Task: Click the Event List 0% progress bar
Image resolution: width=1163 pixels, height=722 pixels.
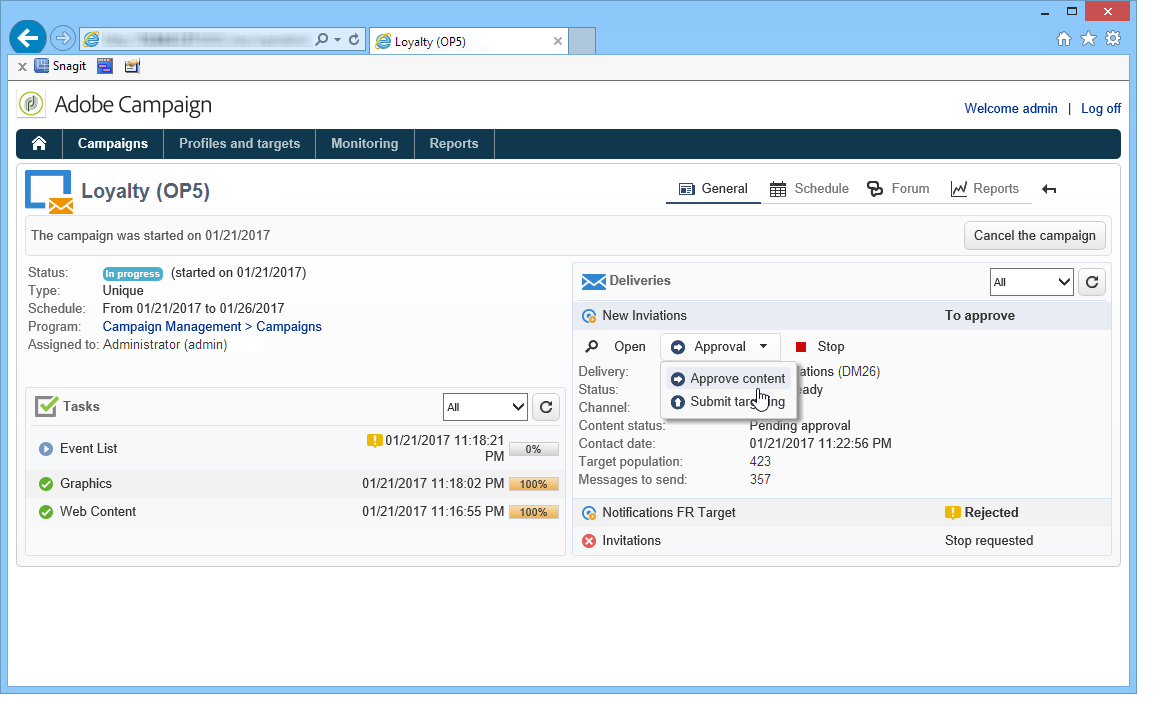Action: 533,449
